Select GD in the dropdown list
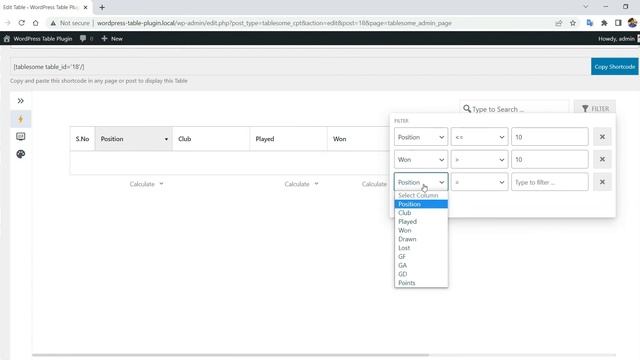Screen dimensions: 640x360 pos(421,274)
